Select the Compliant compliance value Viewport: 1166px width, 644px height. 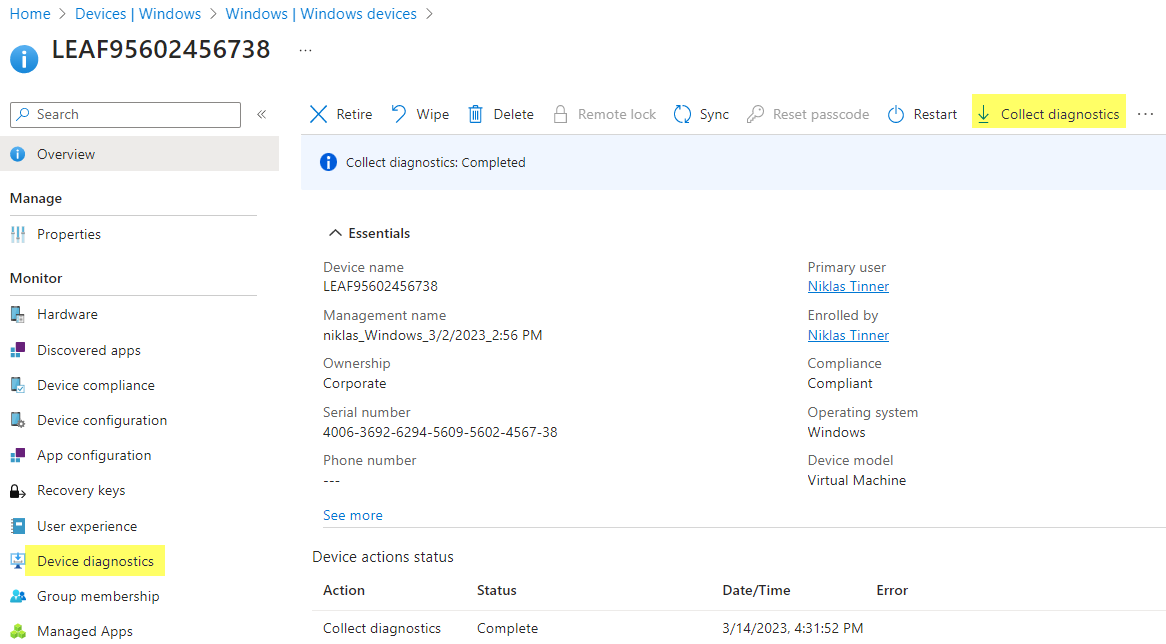pyautogui.click(x=840, y=384)
